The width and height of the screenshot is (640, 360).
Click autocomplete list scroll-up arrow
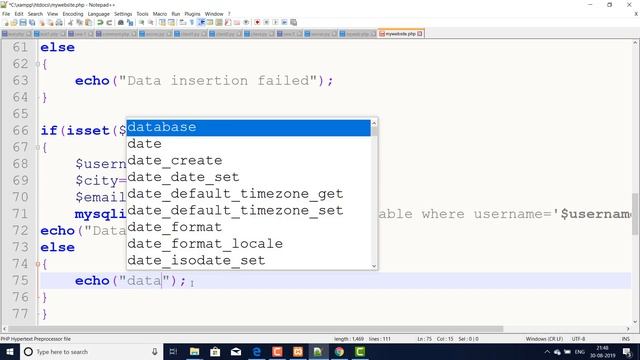pos(374,123)
